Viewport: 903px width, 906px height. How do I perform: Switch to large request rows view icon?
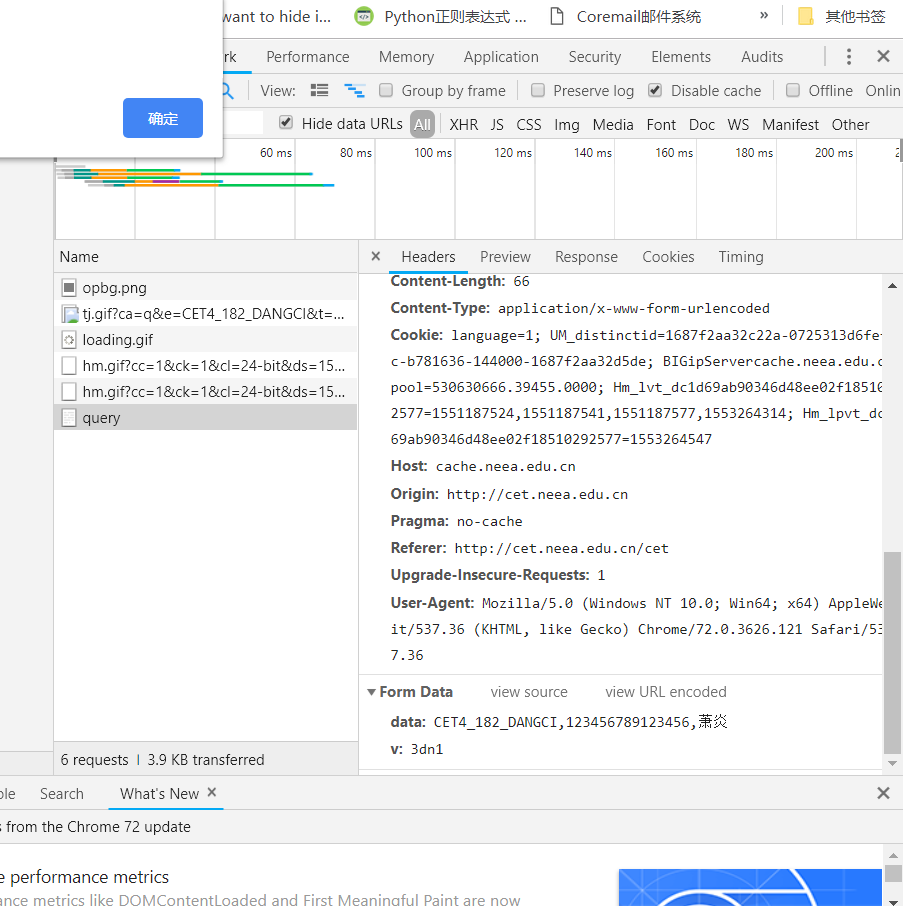tap(319, 91)
